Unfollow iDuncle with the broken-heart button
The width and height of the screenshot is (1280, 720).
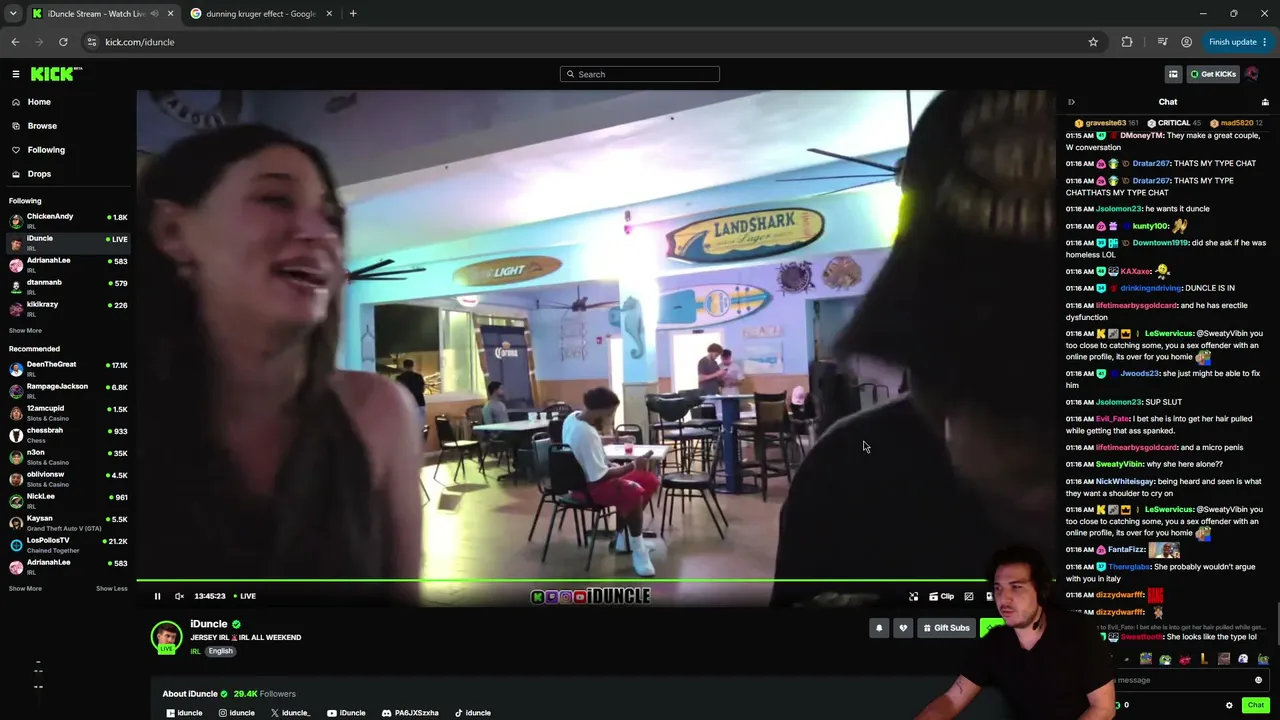pyautogui.click(x=903, y=628)
